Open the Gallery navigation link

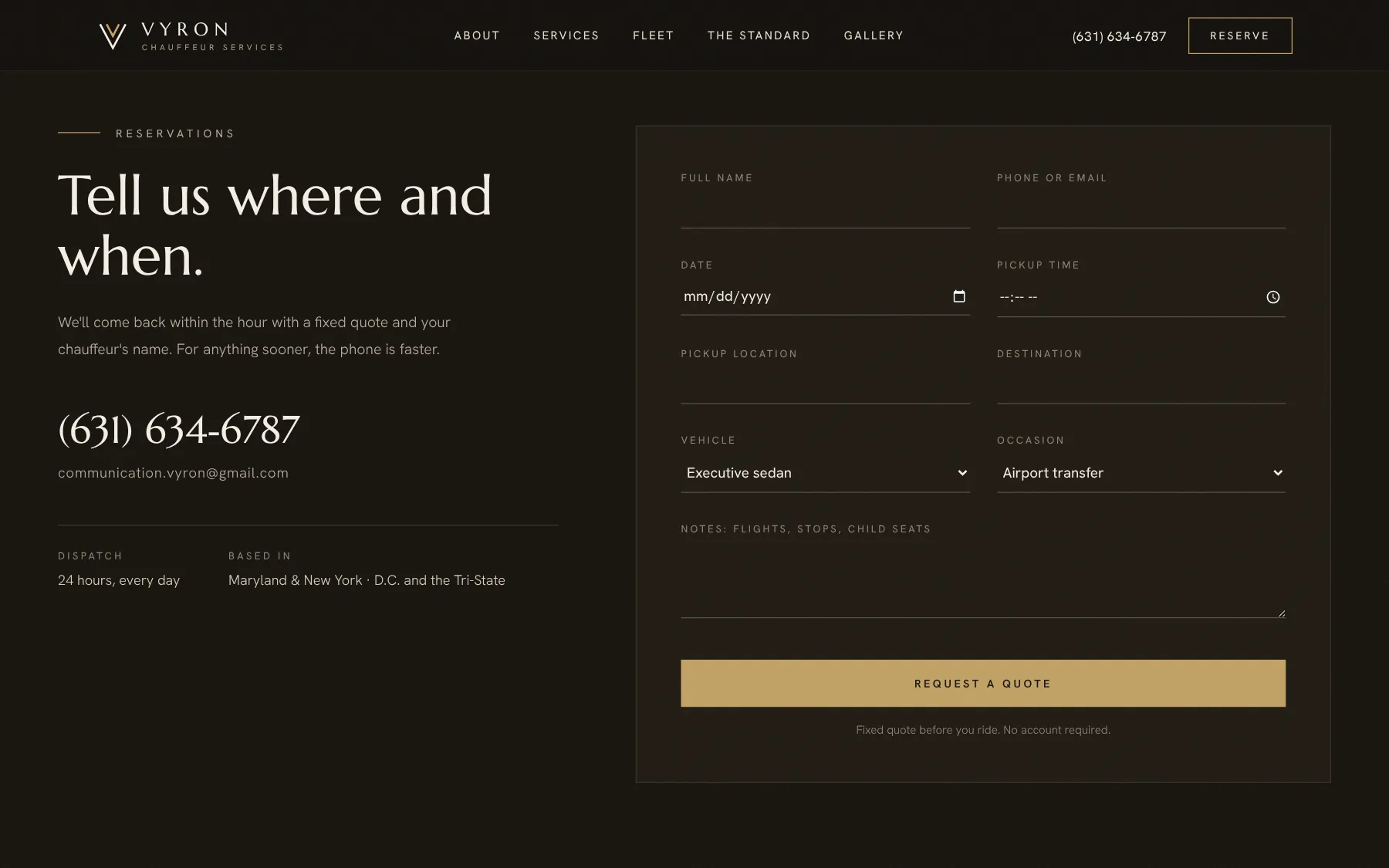pyautogui.click(x=874, y=35)
